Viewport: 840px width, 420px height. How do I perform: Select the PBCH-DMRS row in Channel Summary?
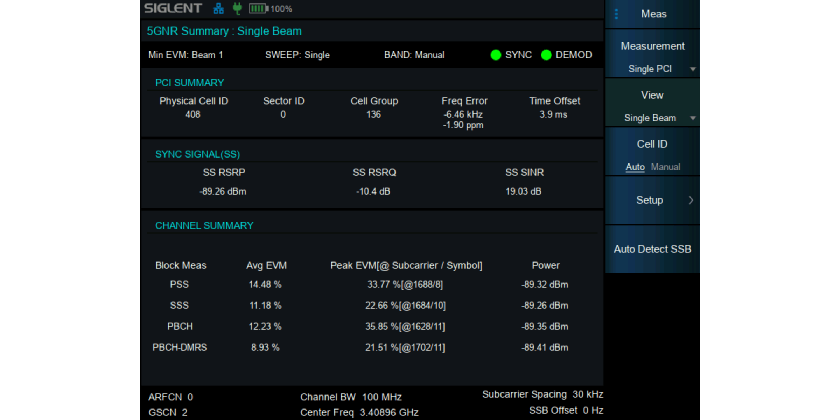[180, 347]
